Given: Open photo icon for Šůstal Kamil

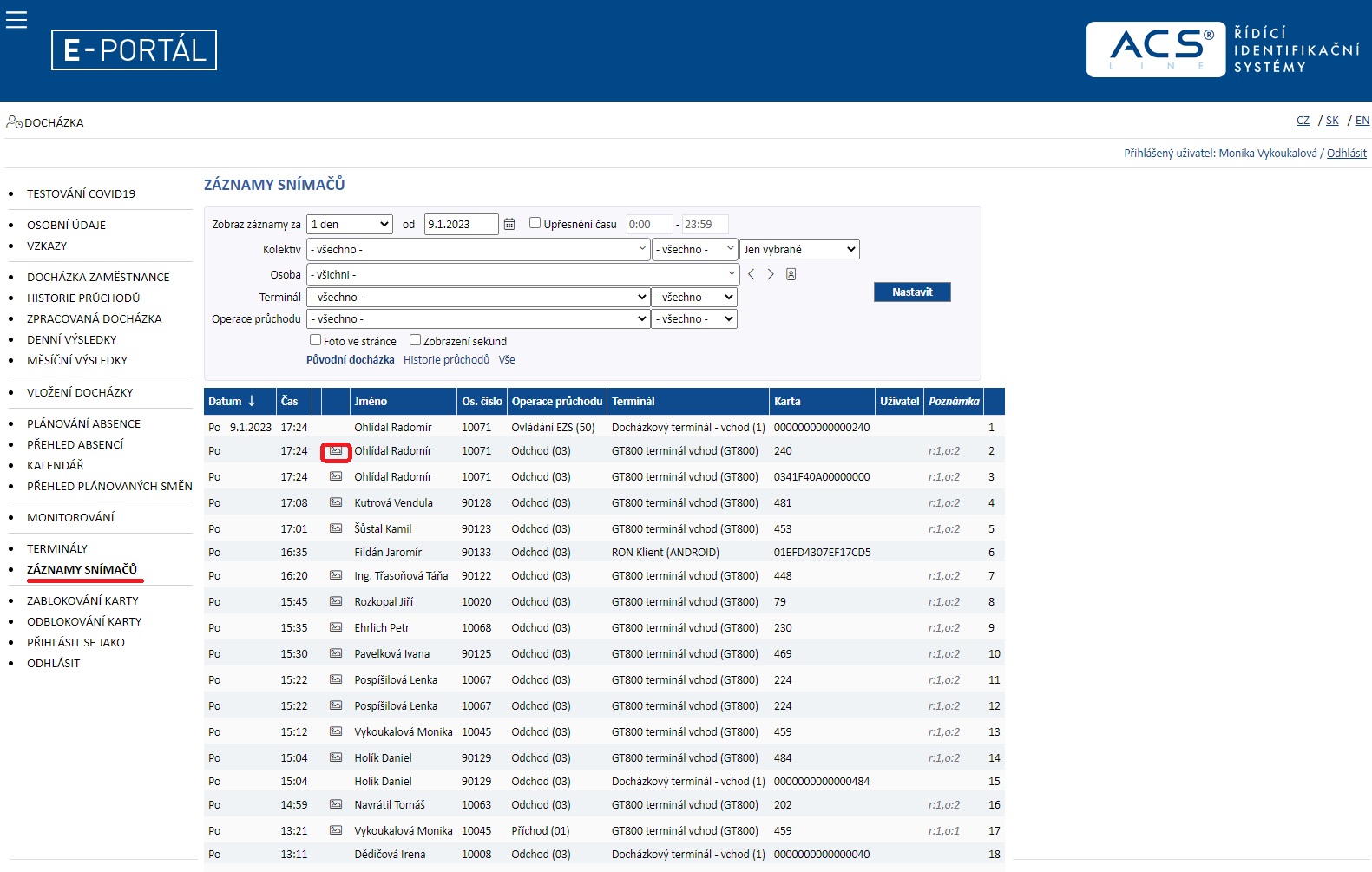Looking at the screenshot, I should pos(336,528).
